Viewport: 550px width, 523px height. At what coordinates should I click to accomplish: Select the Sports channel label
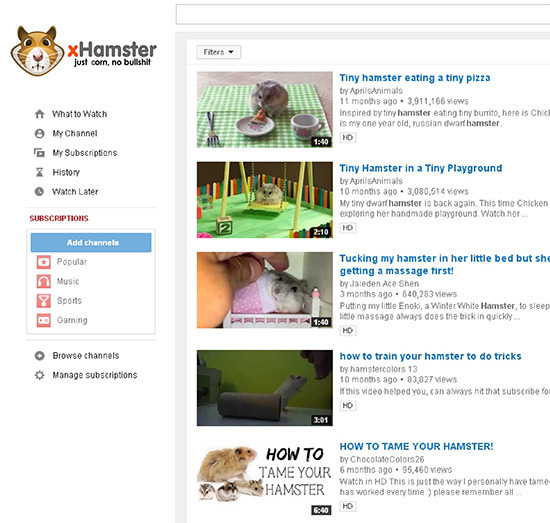(69, 301)
